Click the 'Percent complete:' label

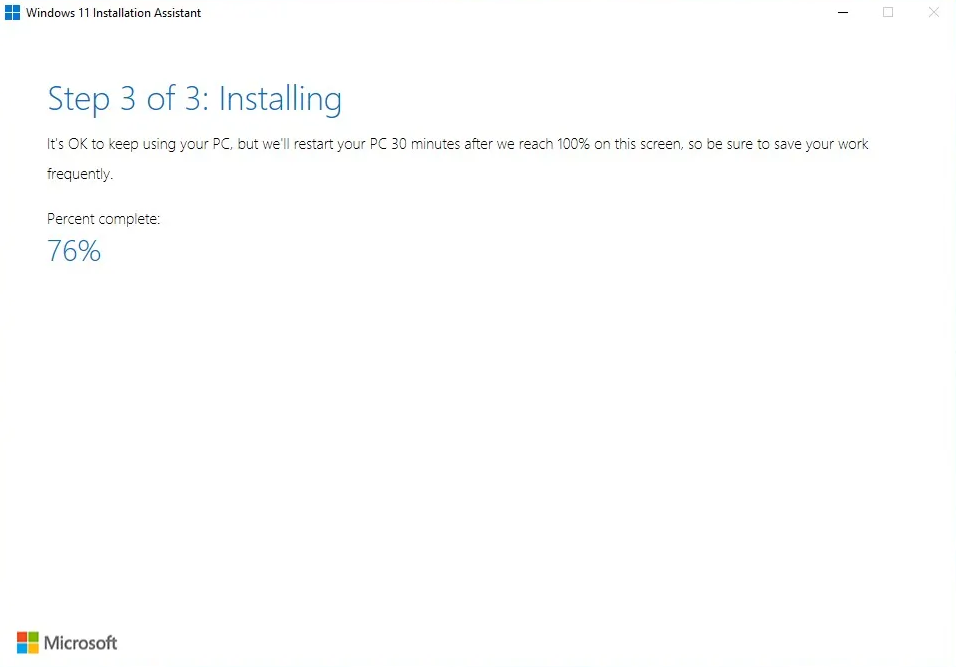coord(103,219)
